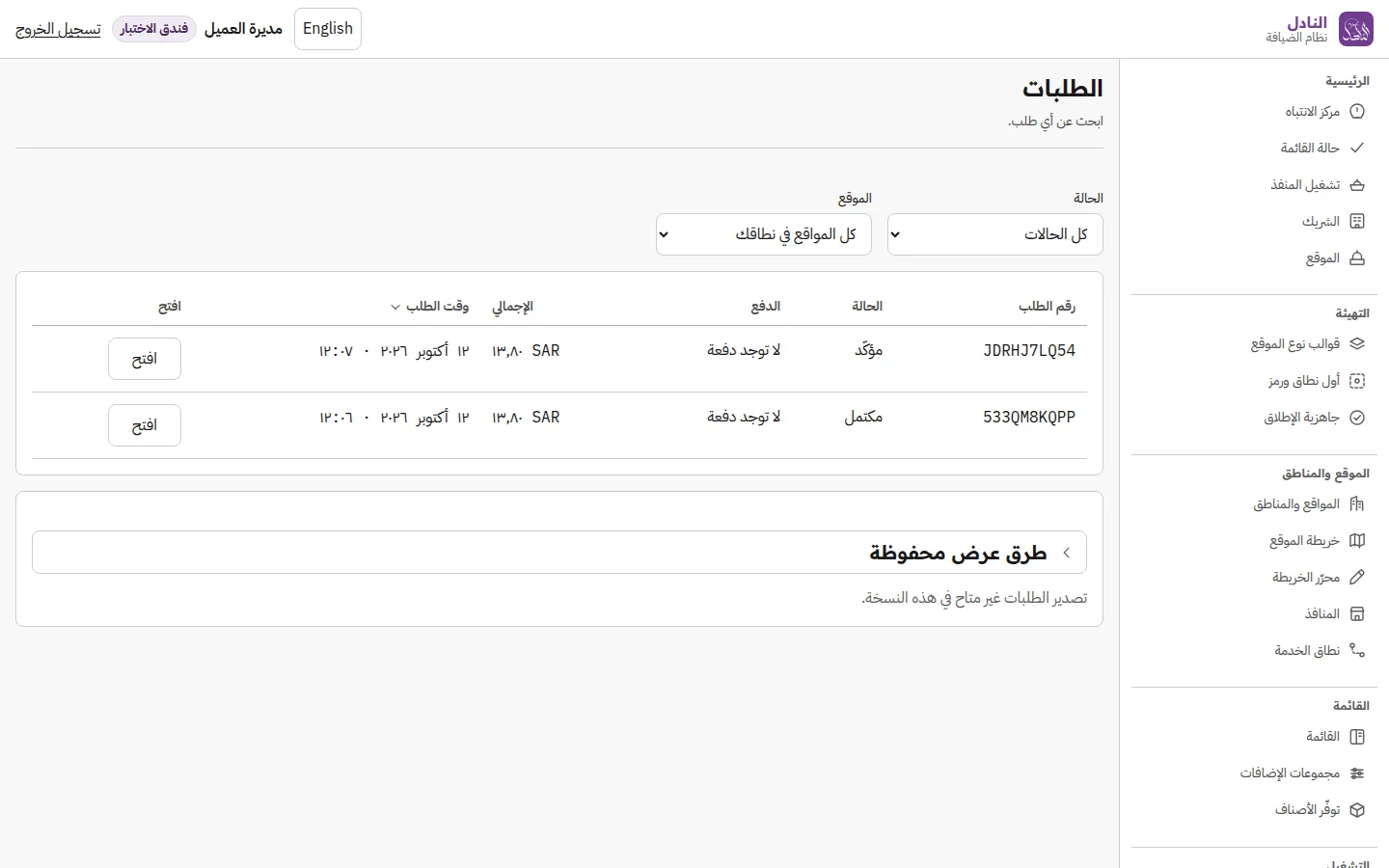Screen dimensions: 1389x868
Task: Switch language to English
Action: (x=328, y=29)
